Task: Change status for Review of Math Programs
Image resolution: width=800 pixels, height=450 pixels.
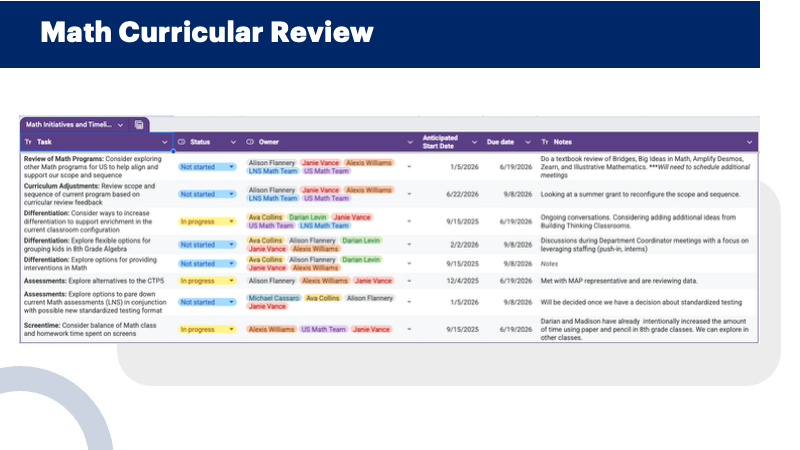Action: tap(207, 166)
